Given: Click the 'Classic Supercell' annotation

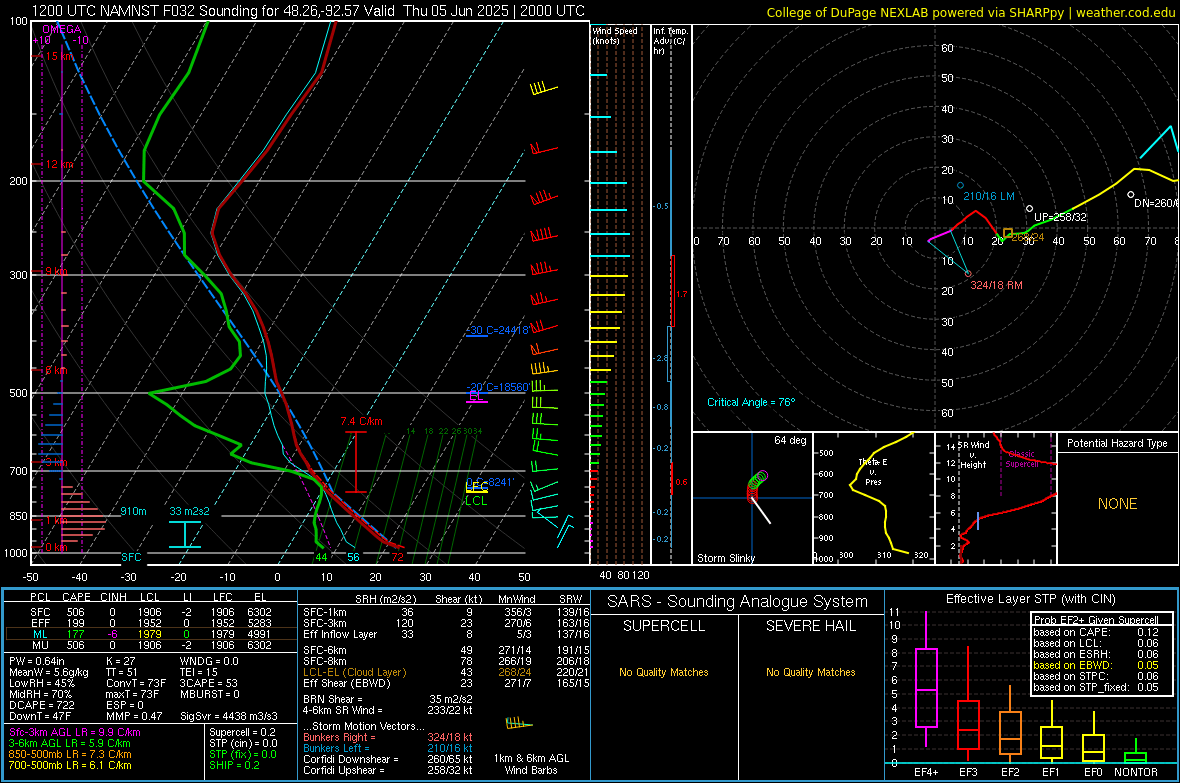Looking at the screenshot, I should click(1022, 459).
